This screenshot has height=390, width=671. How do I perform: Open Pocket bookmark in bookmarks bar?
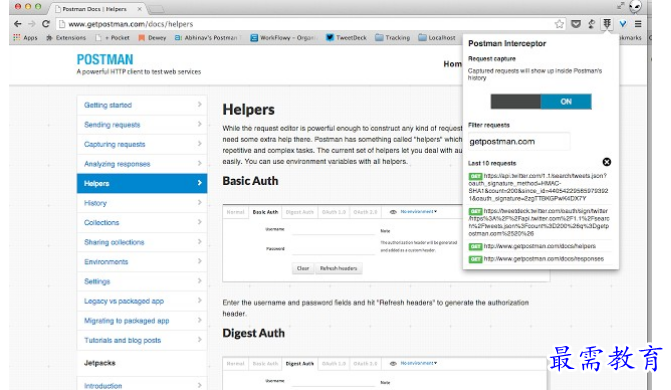(112, 38)
